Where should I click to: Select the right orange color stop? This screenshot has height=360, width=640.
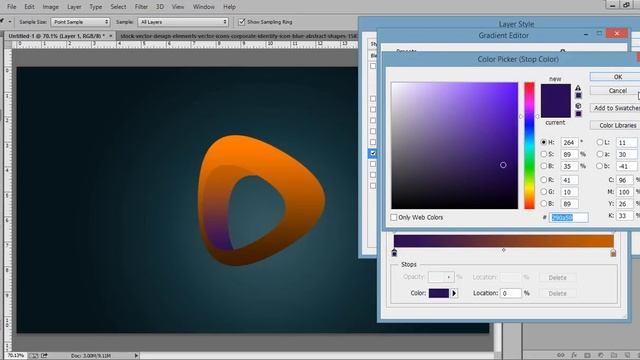tap(613, 253)
